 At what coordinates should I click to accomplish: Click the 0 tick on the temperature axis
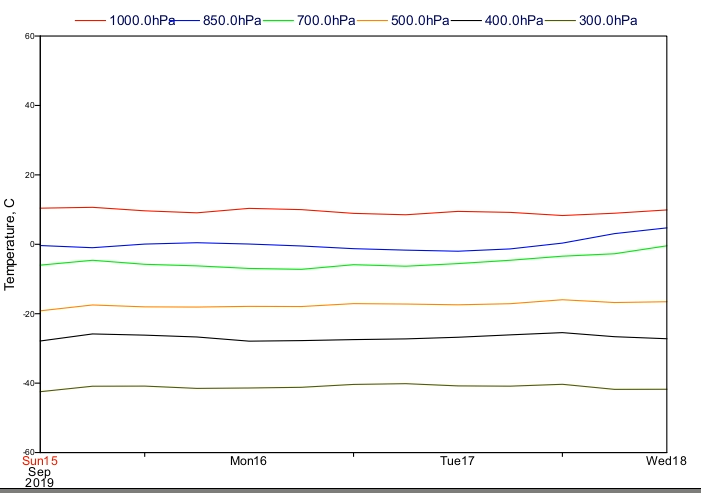click(x=32, y=244)
